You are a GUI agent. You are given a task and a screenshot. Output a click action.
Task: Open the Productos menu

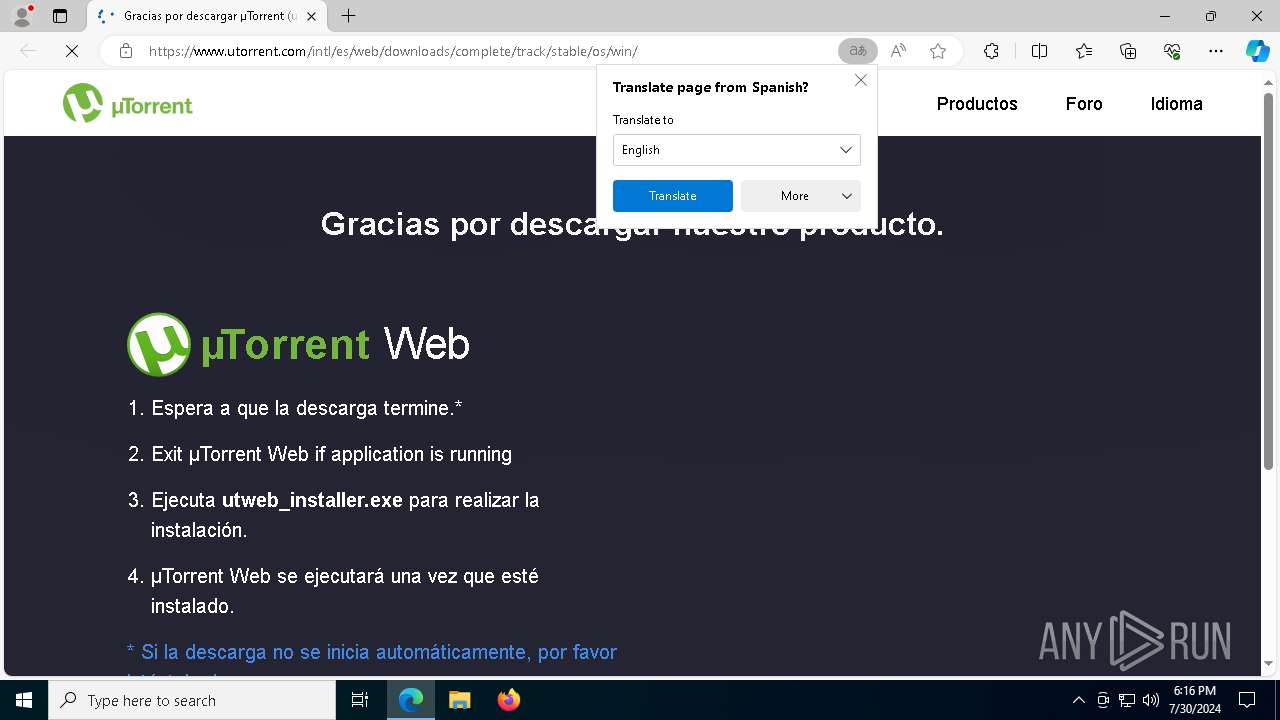[977, 104]
